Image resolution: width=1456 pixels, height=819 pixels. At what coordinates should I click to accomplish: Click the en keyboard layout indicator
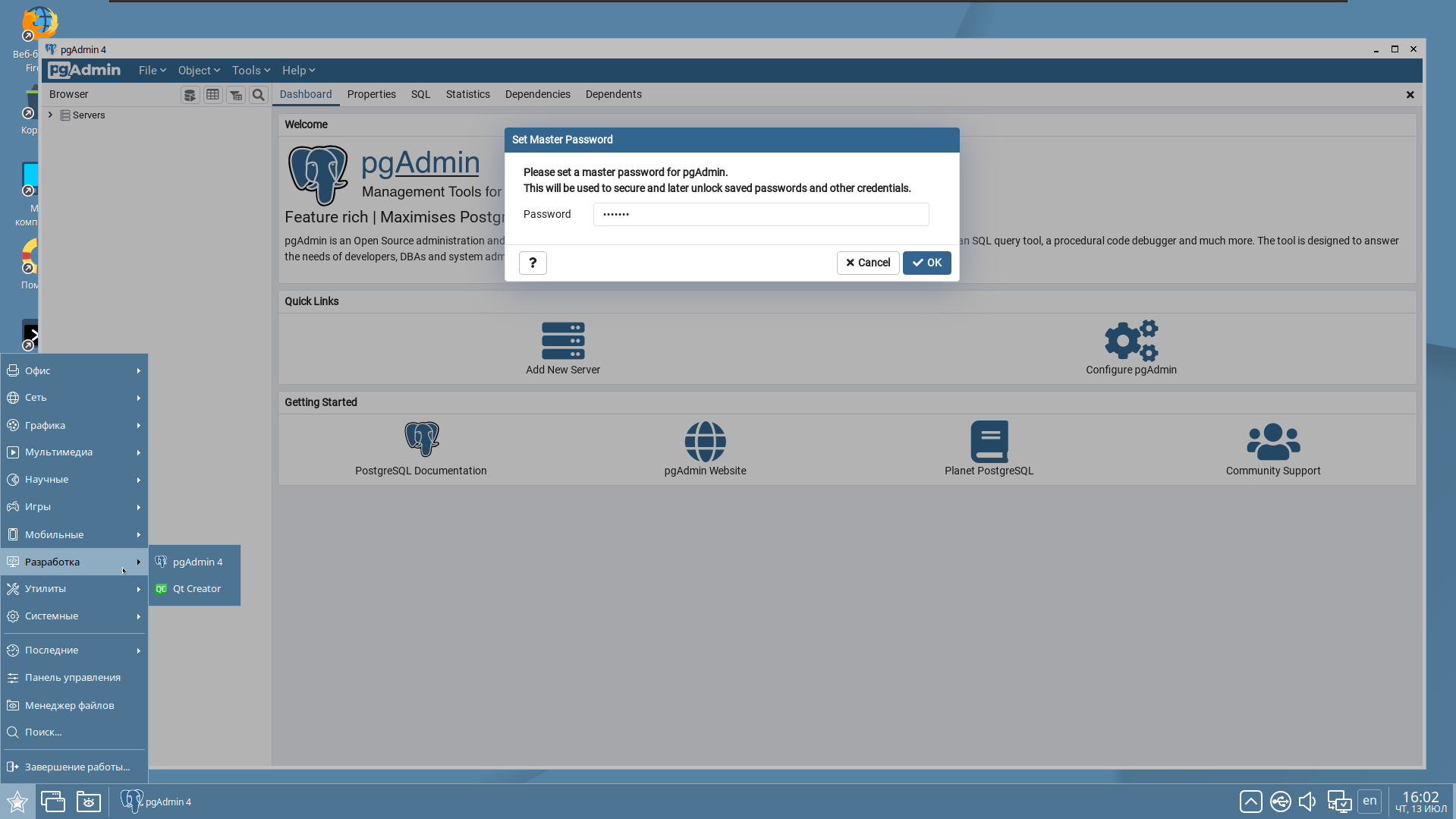click(1370, 802)
